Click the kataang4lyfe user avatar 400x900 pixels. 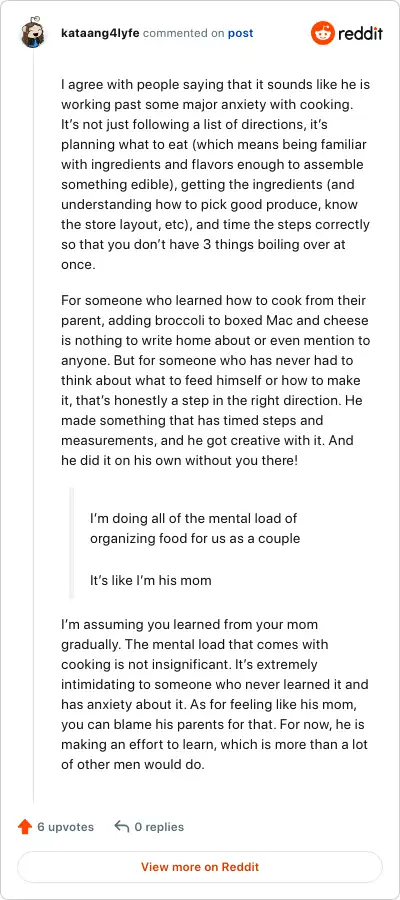click(x=33, y=34)
